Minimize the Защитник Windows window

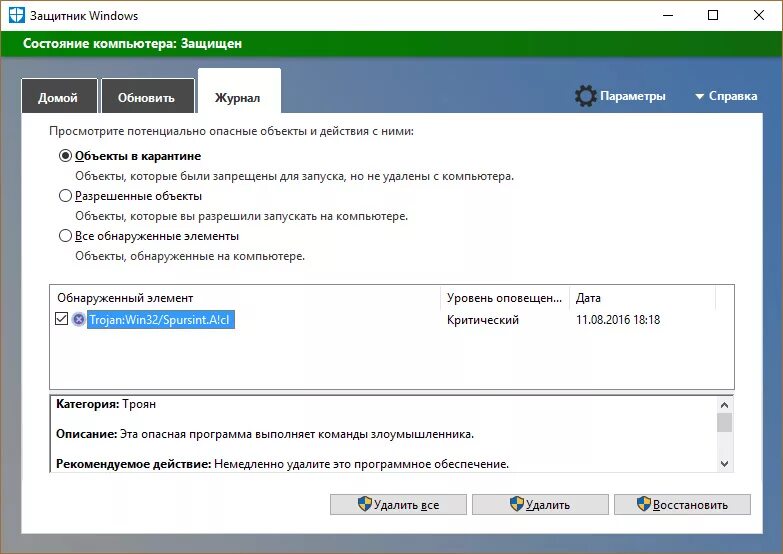(x=668, y=15)
